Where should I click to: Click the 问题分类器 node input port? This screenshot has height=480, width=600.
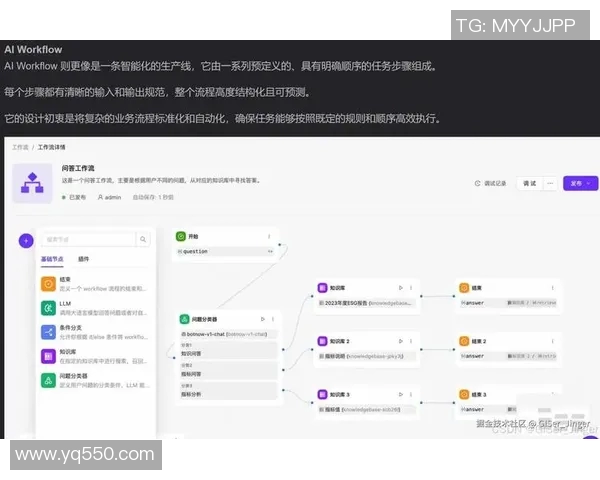pyautogui.click(x=174, y=358)
